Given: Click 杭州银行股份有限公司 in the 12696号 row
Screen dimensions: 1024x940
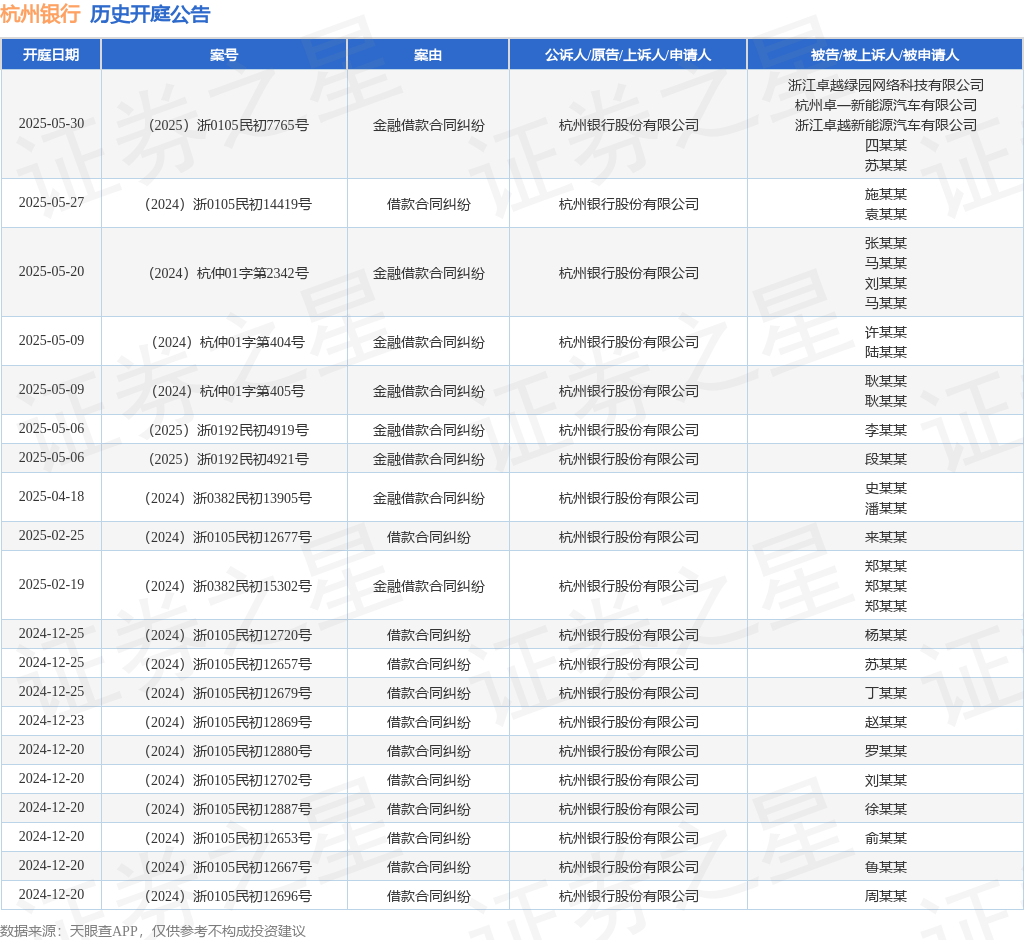Looking at the screenshot, I should pos(628,896).
